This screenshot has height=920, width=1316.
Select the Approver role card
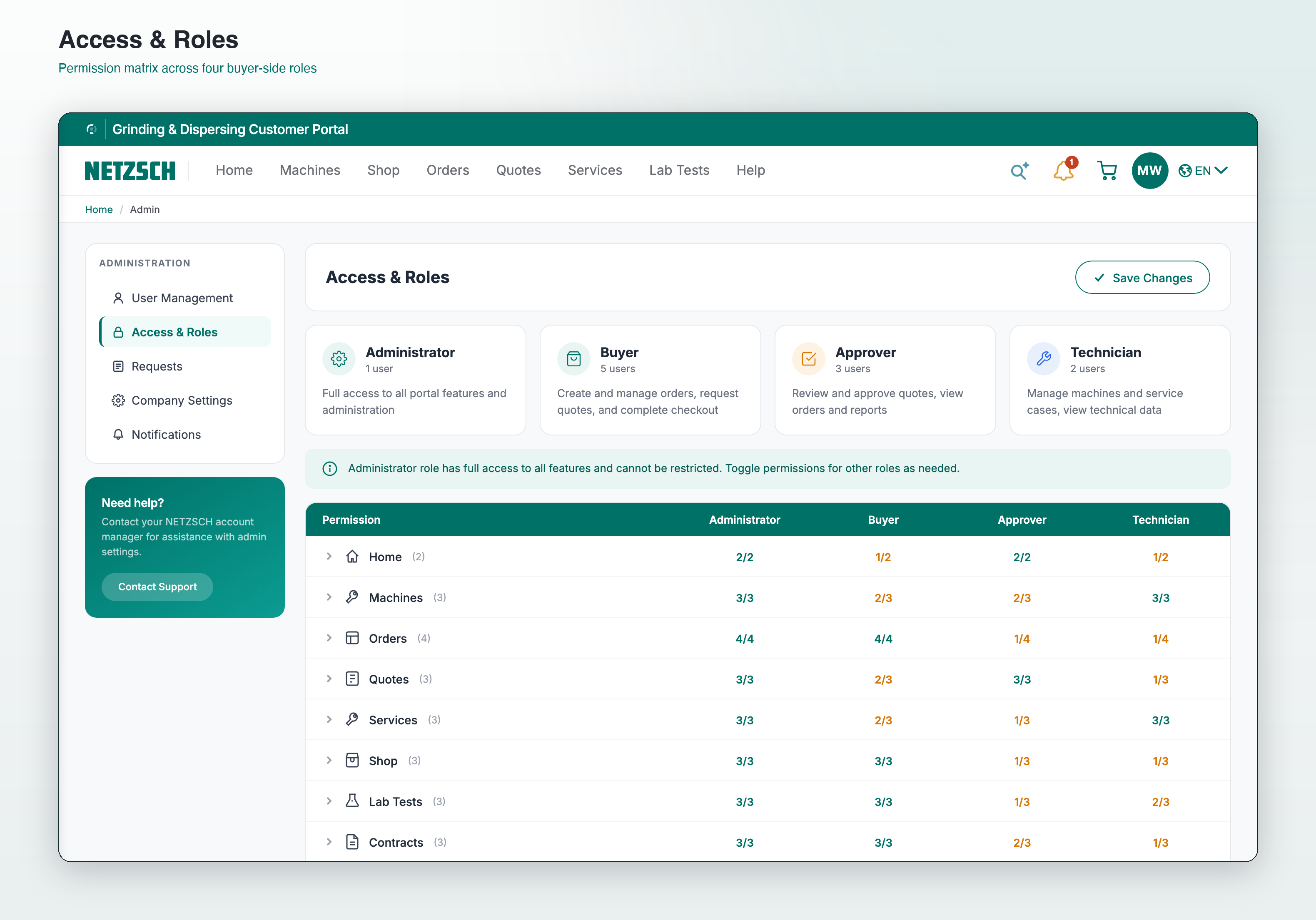pyautogui.click(x=885, y=380)
